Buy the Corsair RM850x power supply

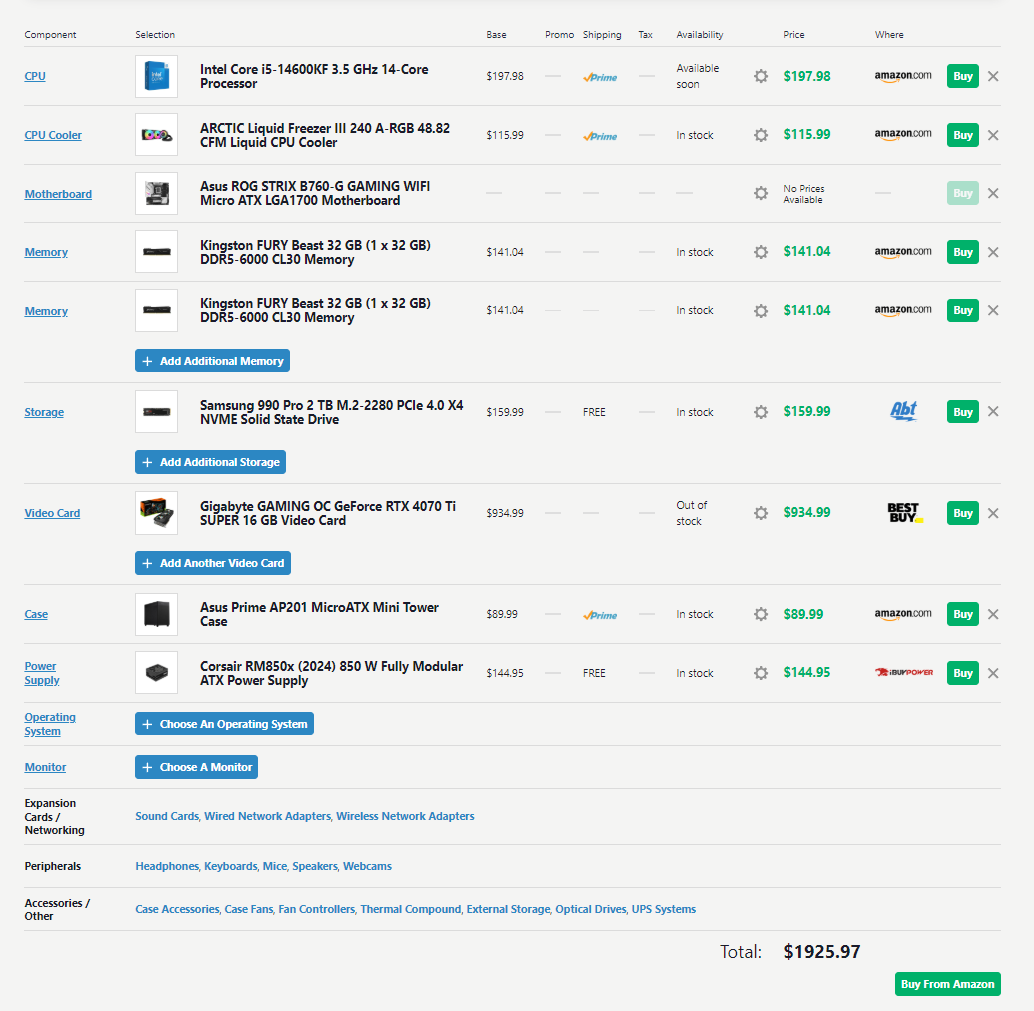963,673
